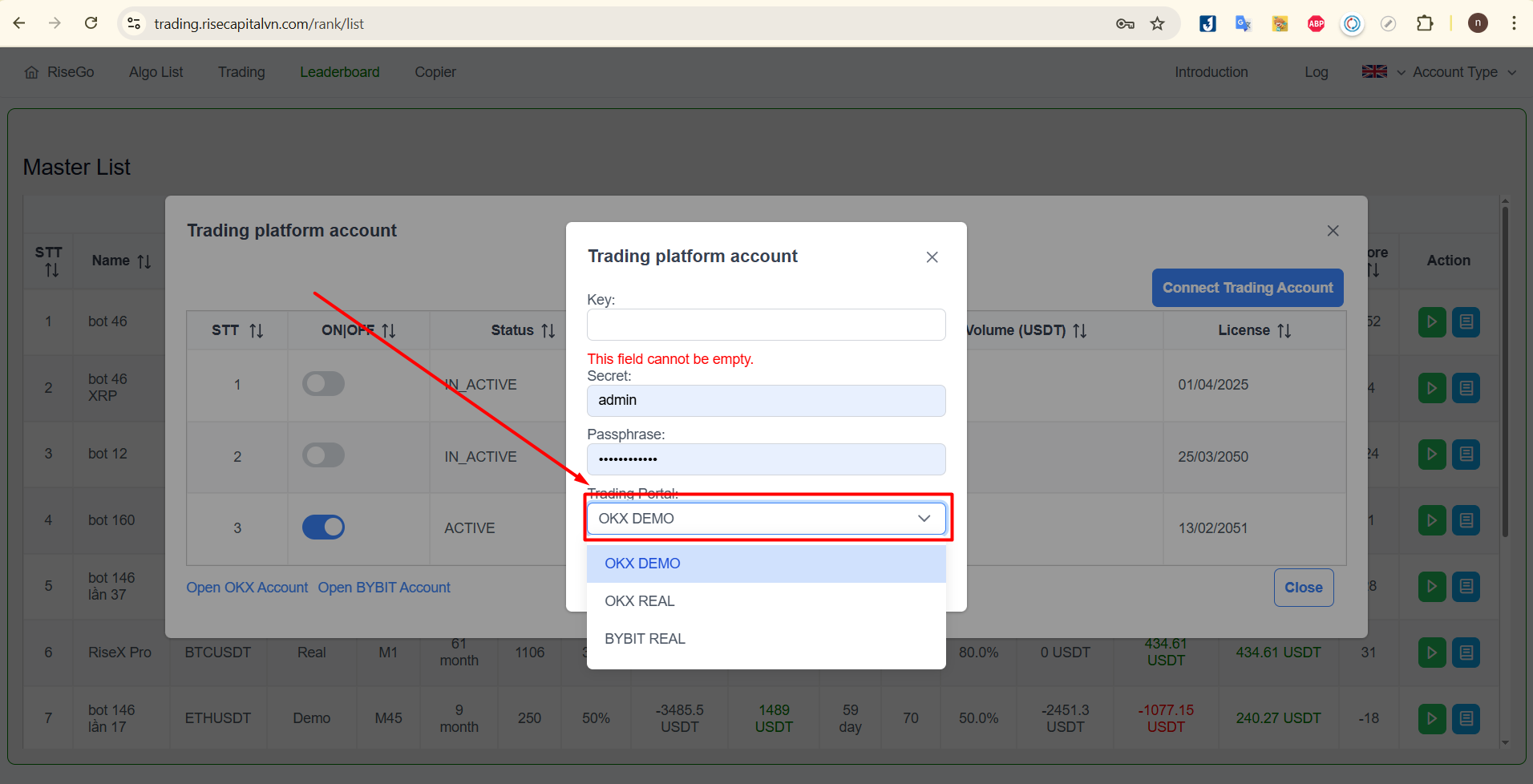Sort Master List by Name arrows
This screenshot has height=784, width=1533.
[144, 261]
